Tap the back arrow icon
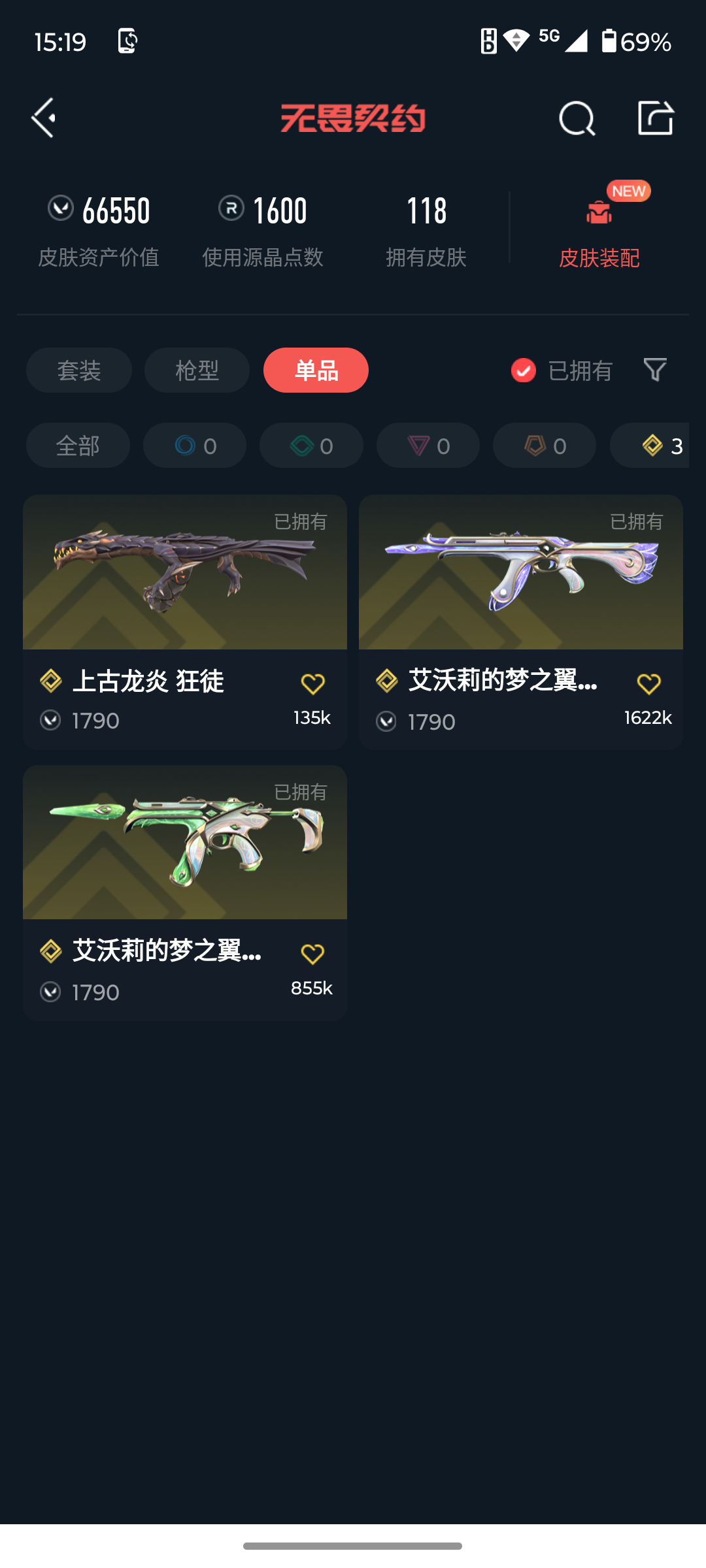 click(x=43, y=118)
